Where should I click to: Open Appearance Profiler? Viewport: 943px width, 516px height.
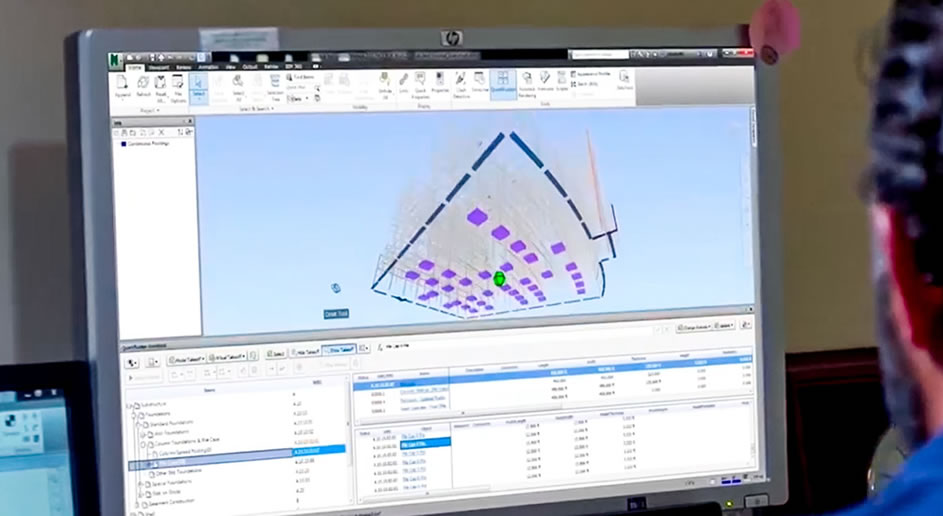click(x=590, y=74)
